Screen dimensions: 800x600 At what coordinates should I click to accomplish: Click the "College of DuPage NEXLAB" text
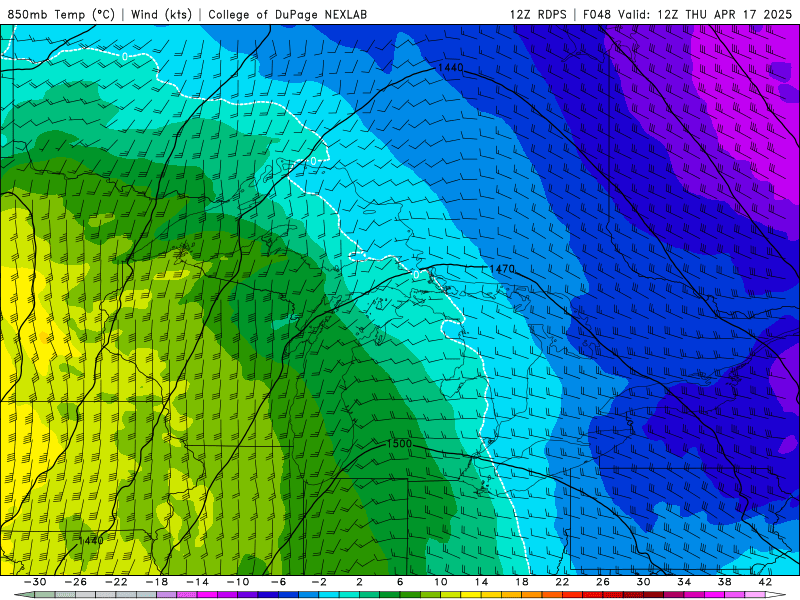tap(287, 14)
